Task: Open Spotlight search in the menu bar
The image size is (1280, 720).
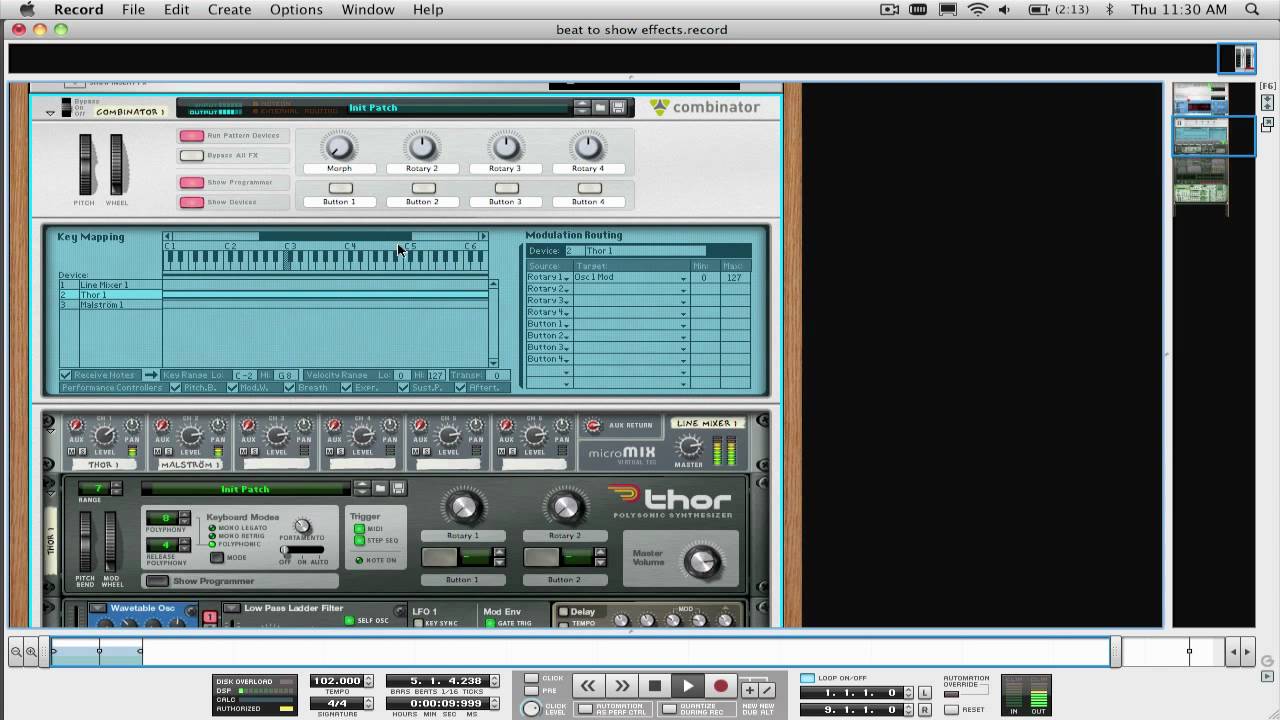Action: 1252,10
